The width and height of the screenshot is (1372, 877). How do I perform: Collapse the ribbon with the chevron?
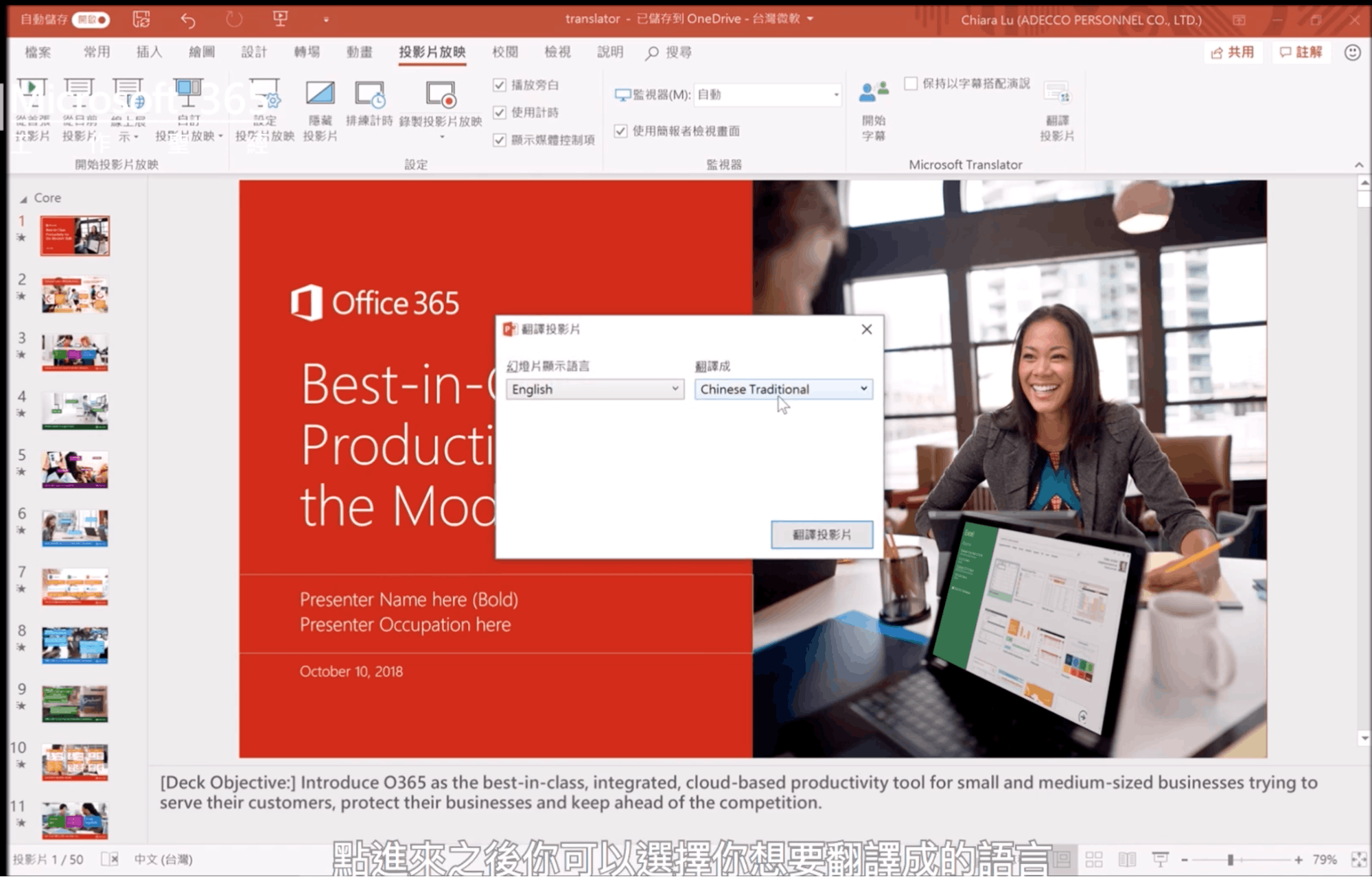(1358, 165)
